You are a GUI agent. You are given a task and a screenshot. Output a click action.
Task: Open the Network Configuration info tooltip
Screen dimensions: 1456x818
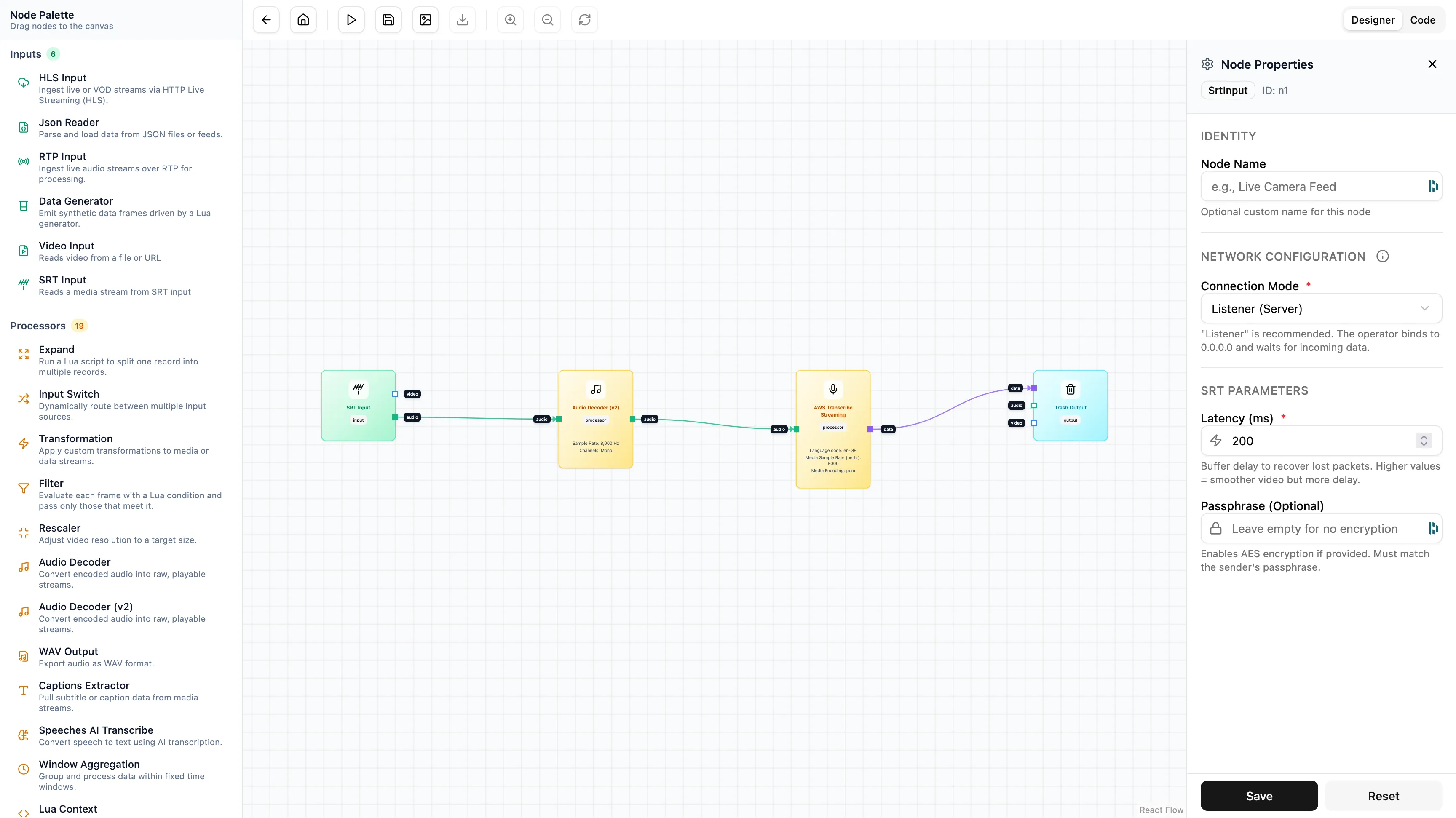click(x=1383, y=256)
